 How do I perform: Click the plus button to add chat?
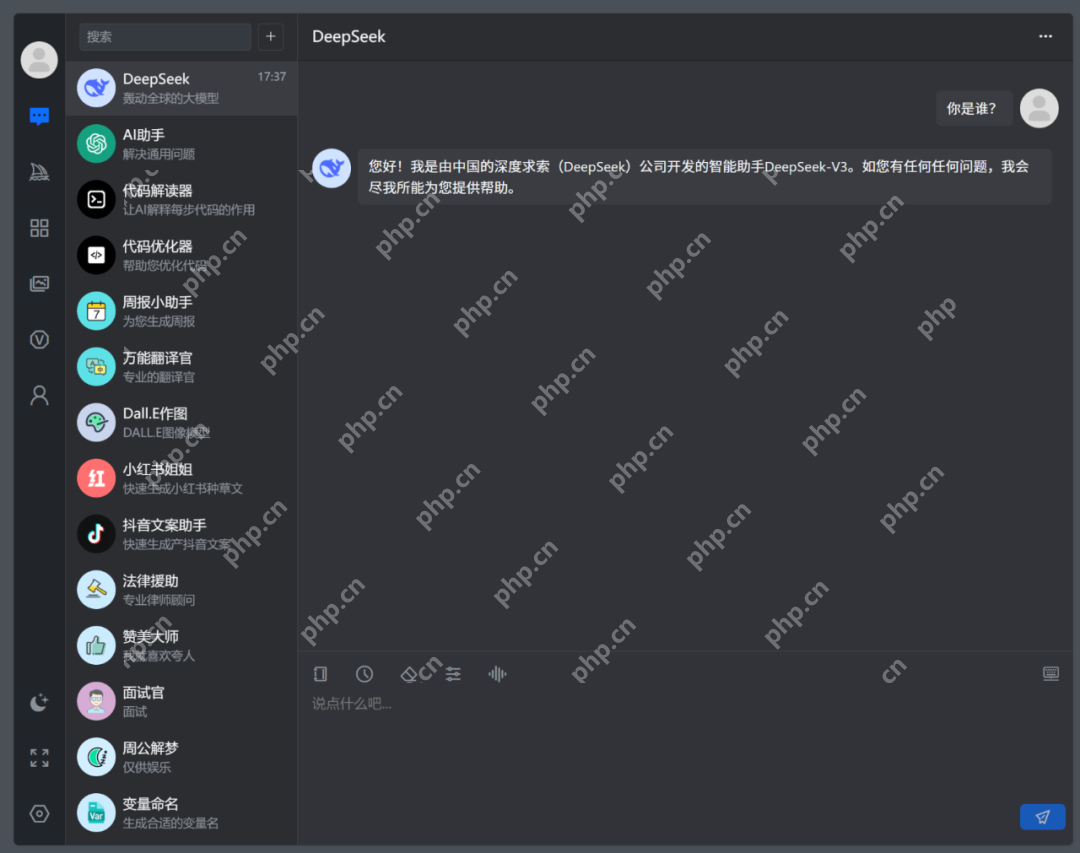[271, 37]
